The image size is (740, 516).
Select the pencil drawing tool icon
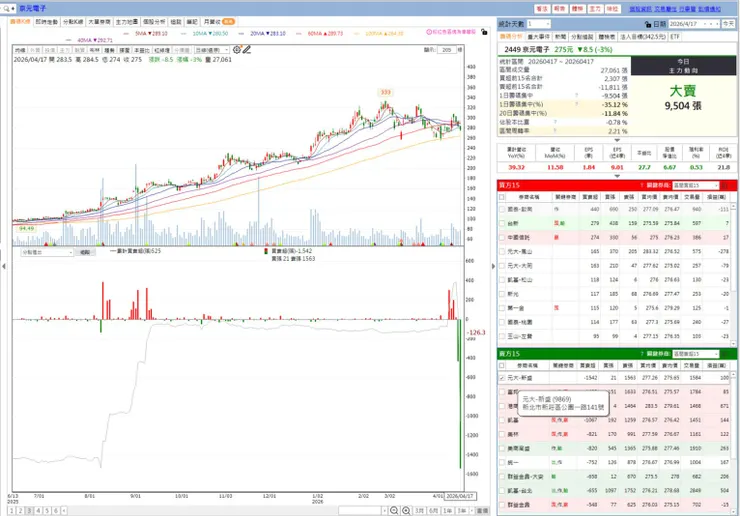tap(247, 50)
